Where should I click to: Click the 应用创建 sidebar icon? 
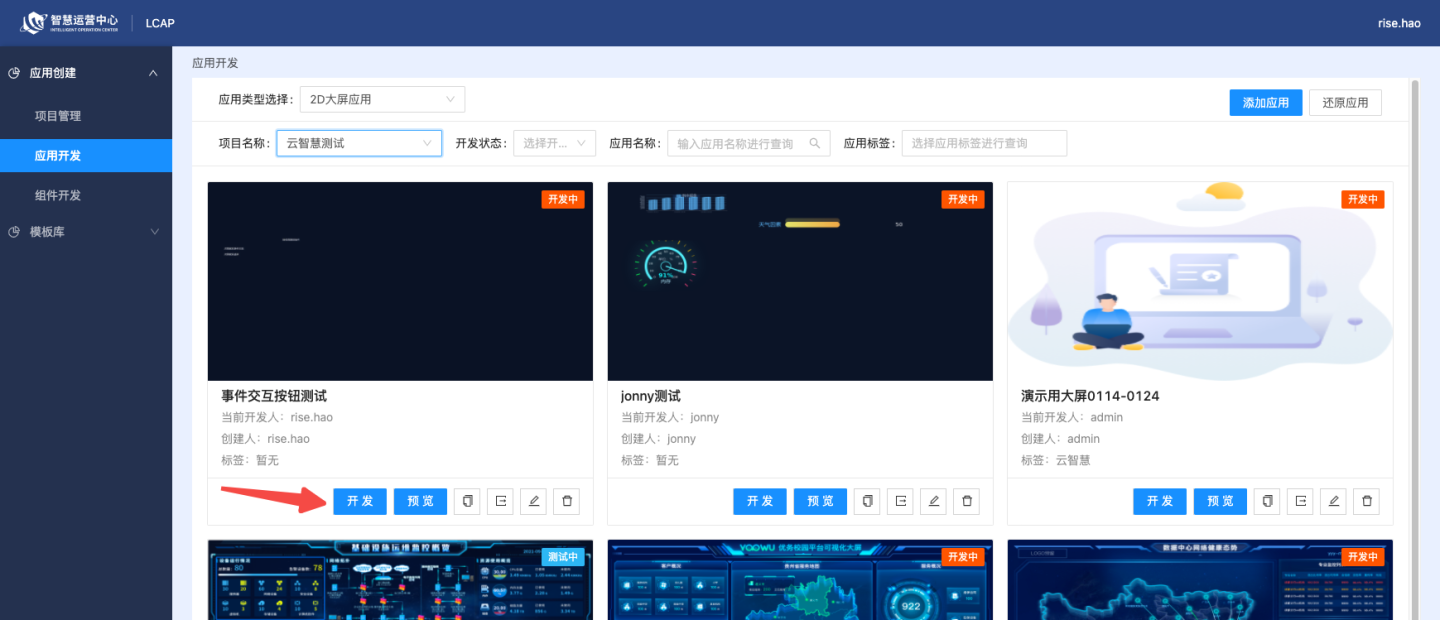click(14, 73)
